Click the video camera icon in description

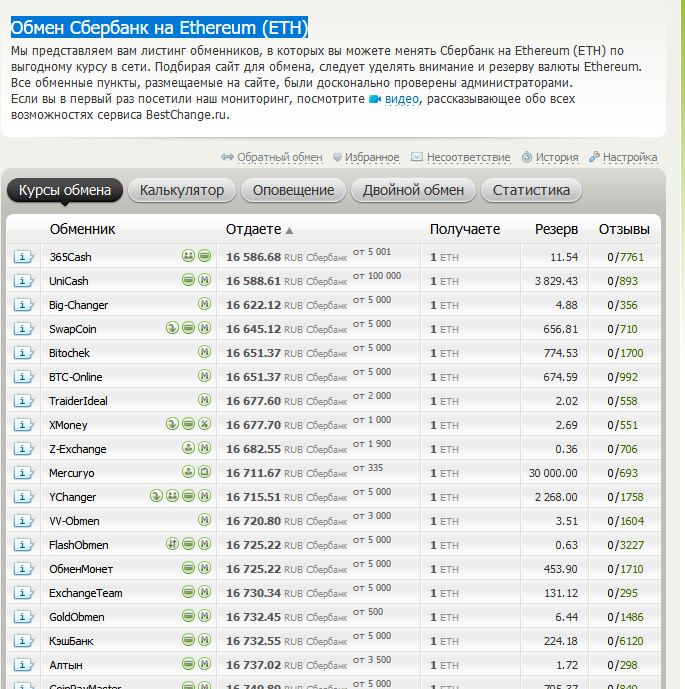pyautogui.click(x=375, y=100)
